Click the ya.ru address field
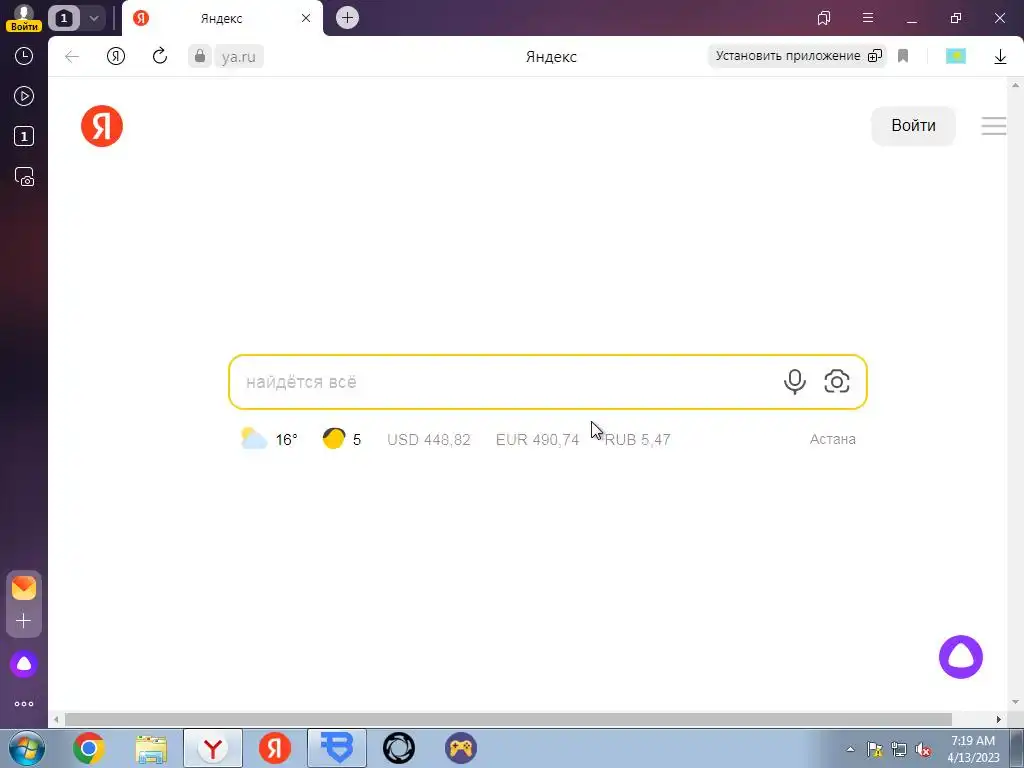 point(239,57)
